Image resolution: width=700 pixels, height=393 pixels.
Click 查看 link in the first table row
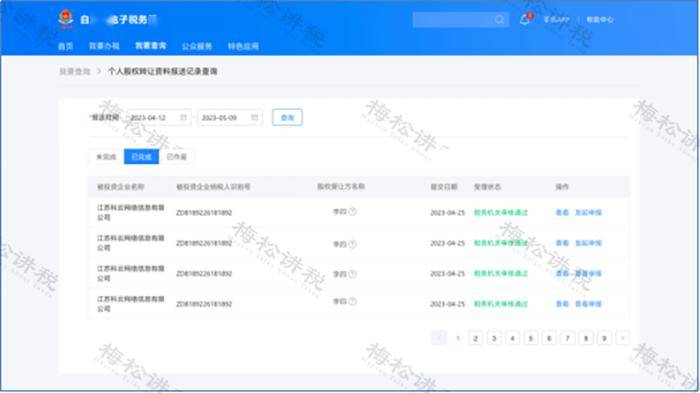point(562,213)
